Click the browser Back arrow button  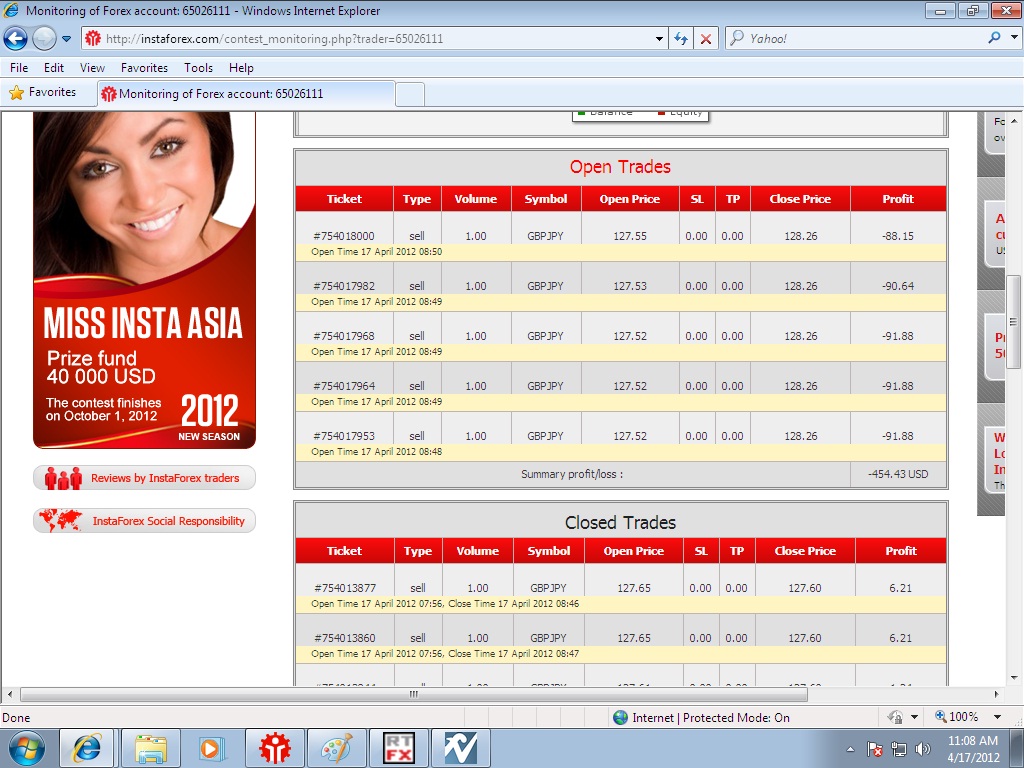point(16,39)
